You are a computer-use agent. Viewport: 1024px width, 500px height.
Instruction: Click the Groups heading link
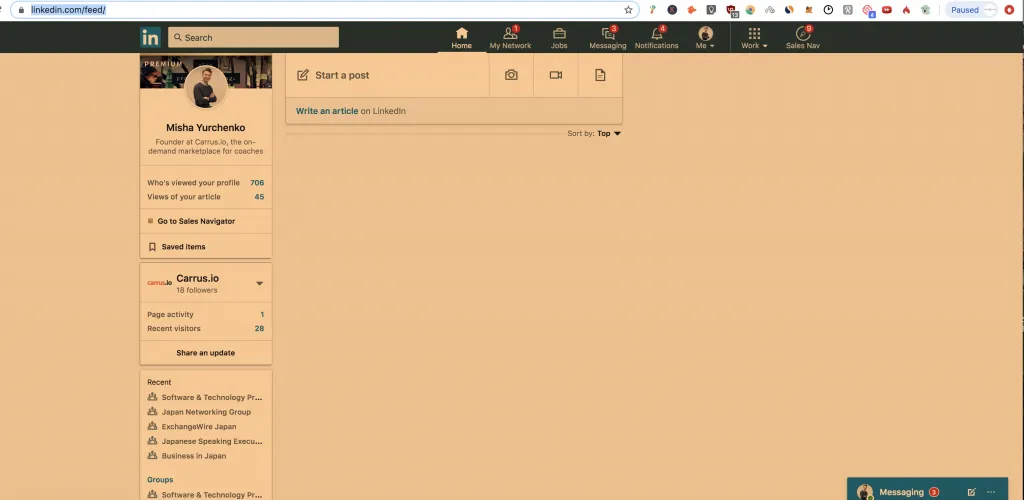pos(160,480)
